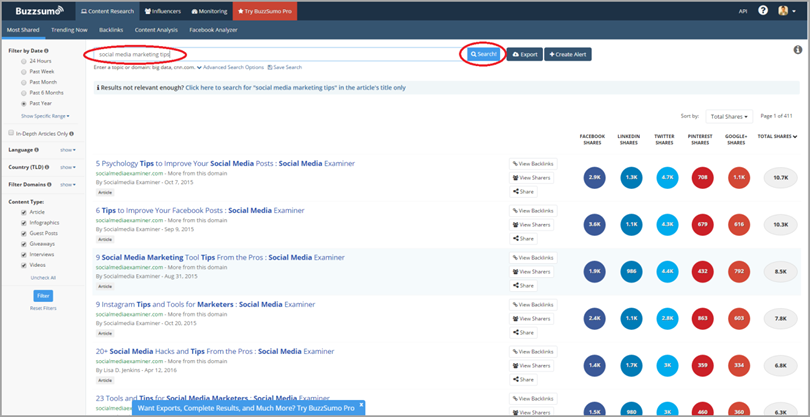Uncheck the Infographics content type
This screenshot has width=810, height=417.
click(24, 223)
